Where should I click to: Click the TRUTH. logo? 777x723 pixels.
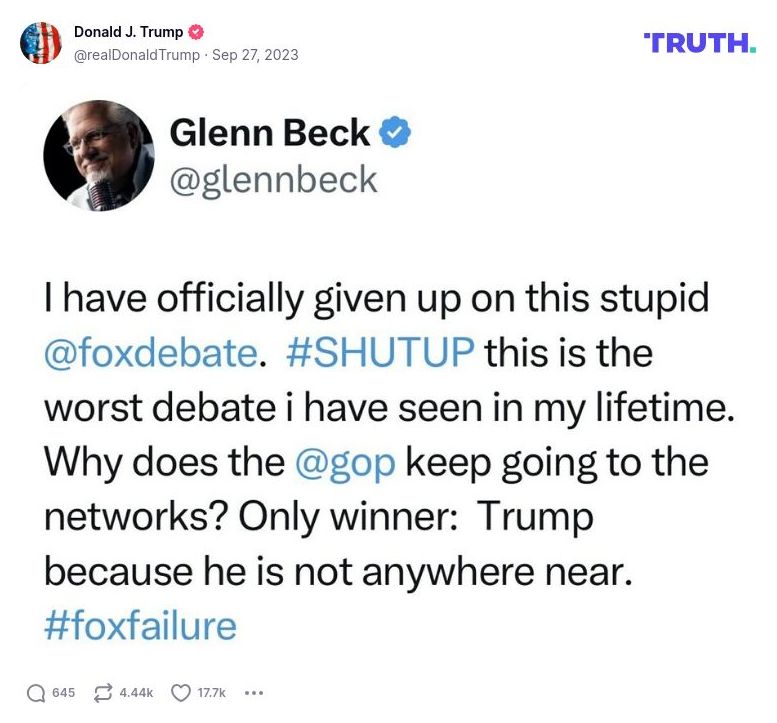700,43
